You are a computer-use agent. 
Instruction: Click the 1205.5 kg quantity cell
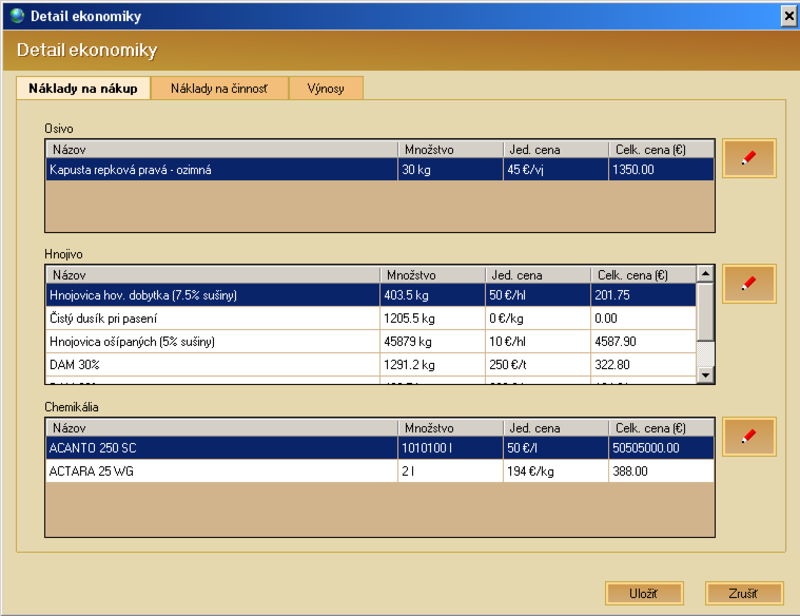[x=433, y=318]
